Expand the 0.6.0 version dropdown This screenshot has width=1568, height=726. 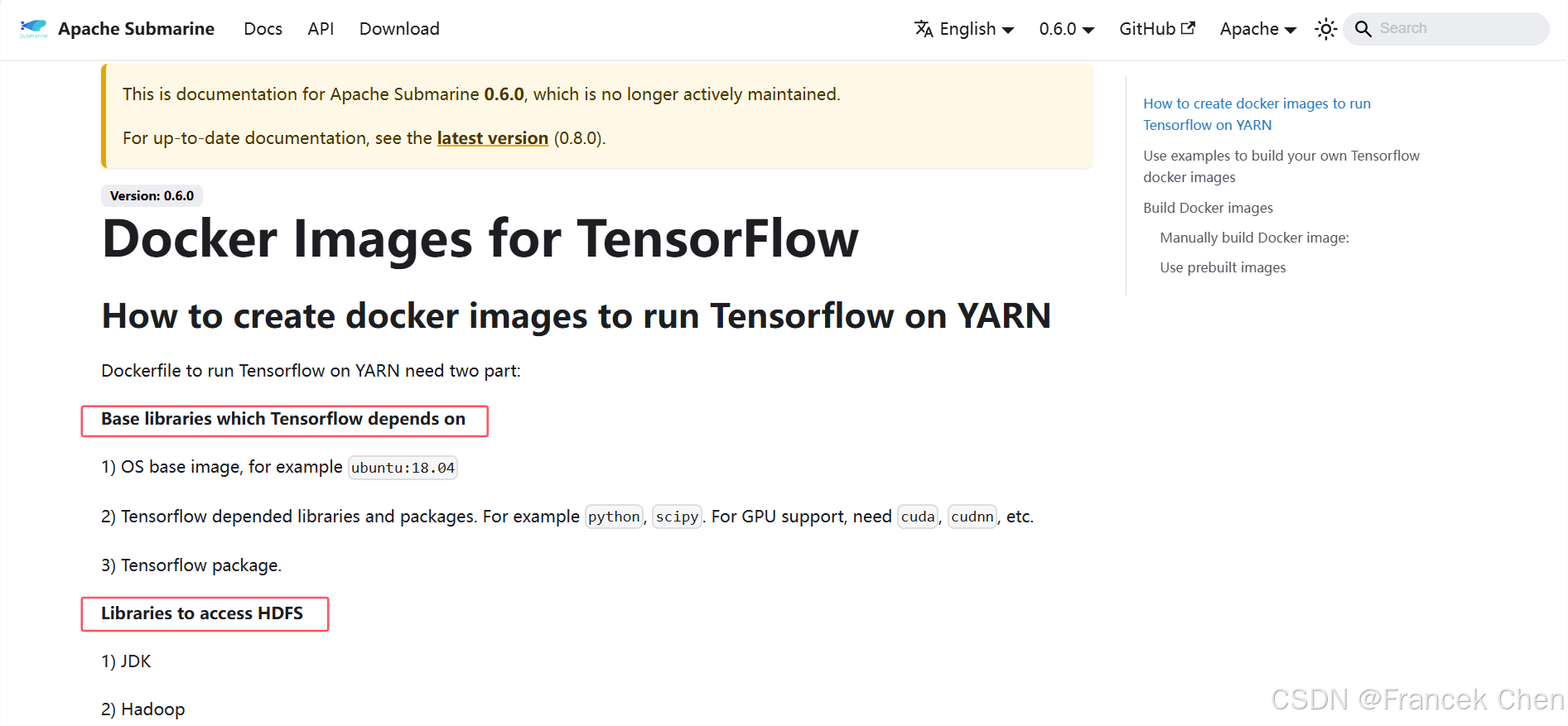click(1066, 29)
